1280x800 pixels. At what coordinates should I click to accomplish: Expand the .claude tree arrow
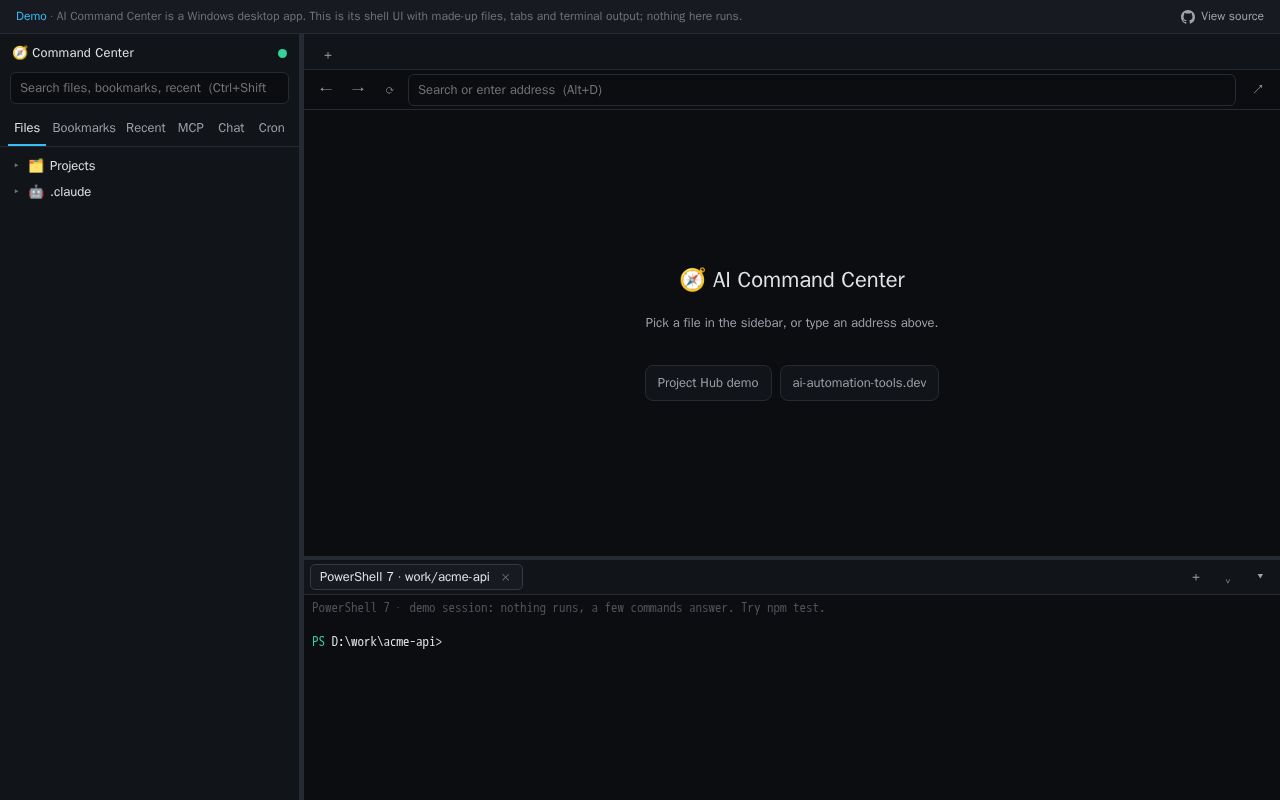[x=16, y=191]
